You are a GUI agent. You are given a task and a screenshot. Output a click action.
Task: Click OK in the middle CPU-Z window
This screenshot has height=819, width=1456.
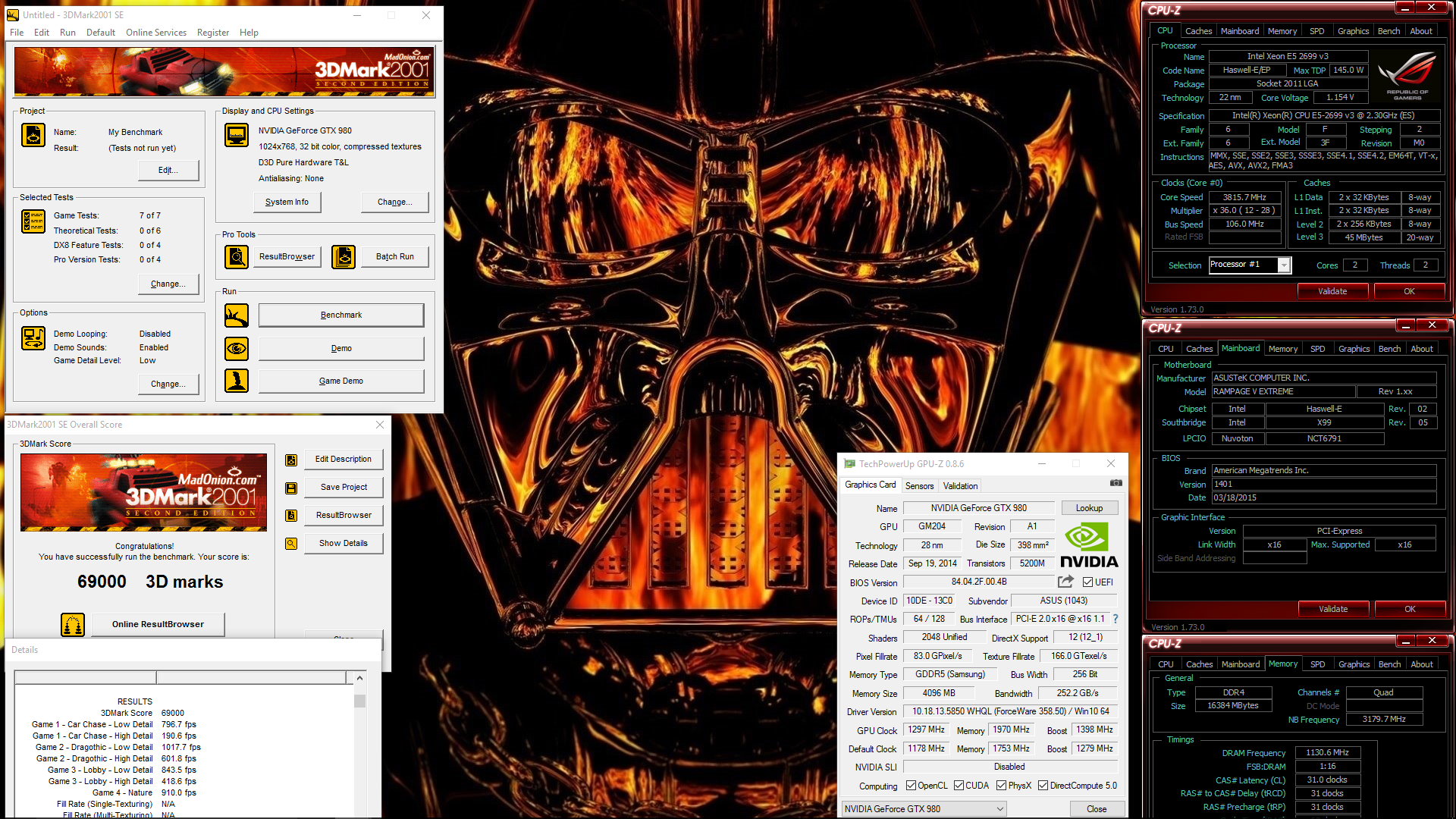1410,609
